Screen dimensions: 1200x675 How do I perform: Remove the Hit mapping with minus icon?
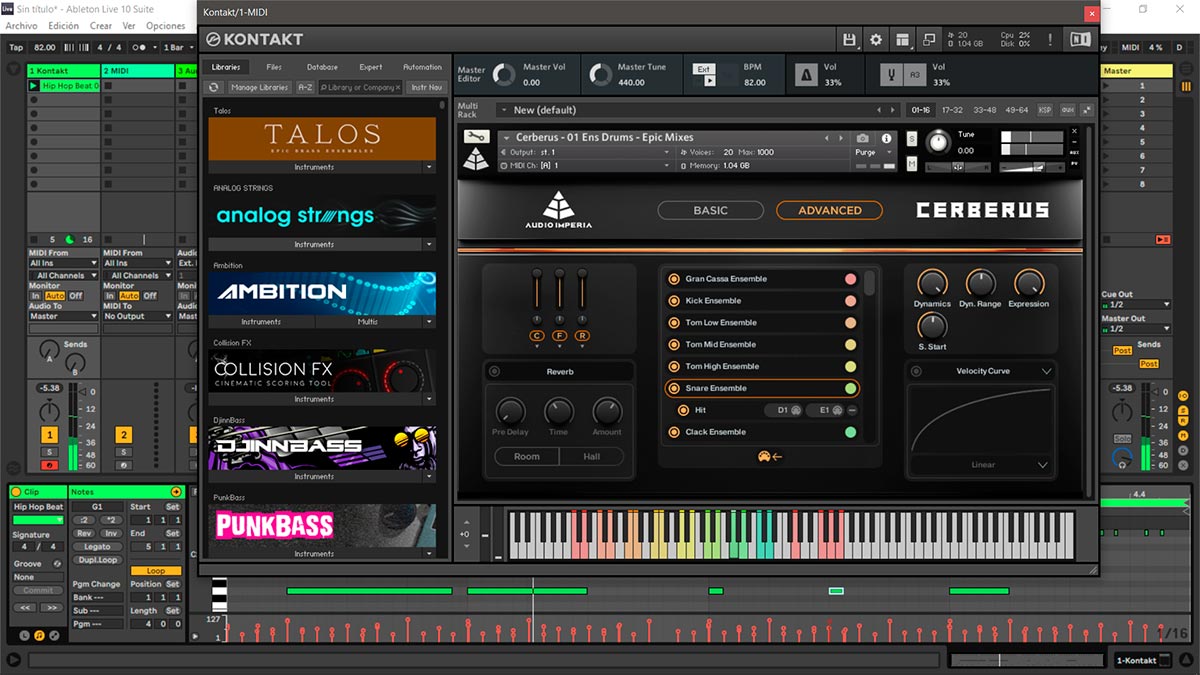(852, 410)
